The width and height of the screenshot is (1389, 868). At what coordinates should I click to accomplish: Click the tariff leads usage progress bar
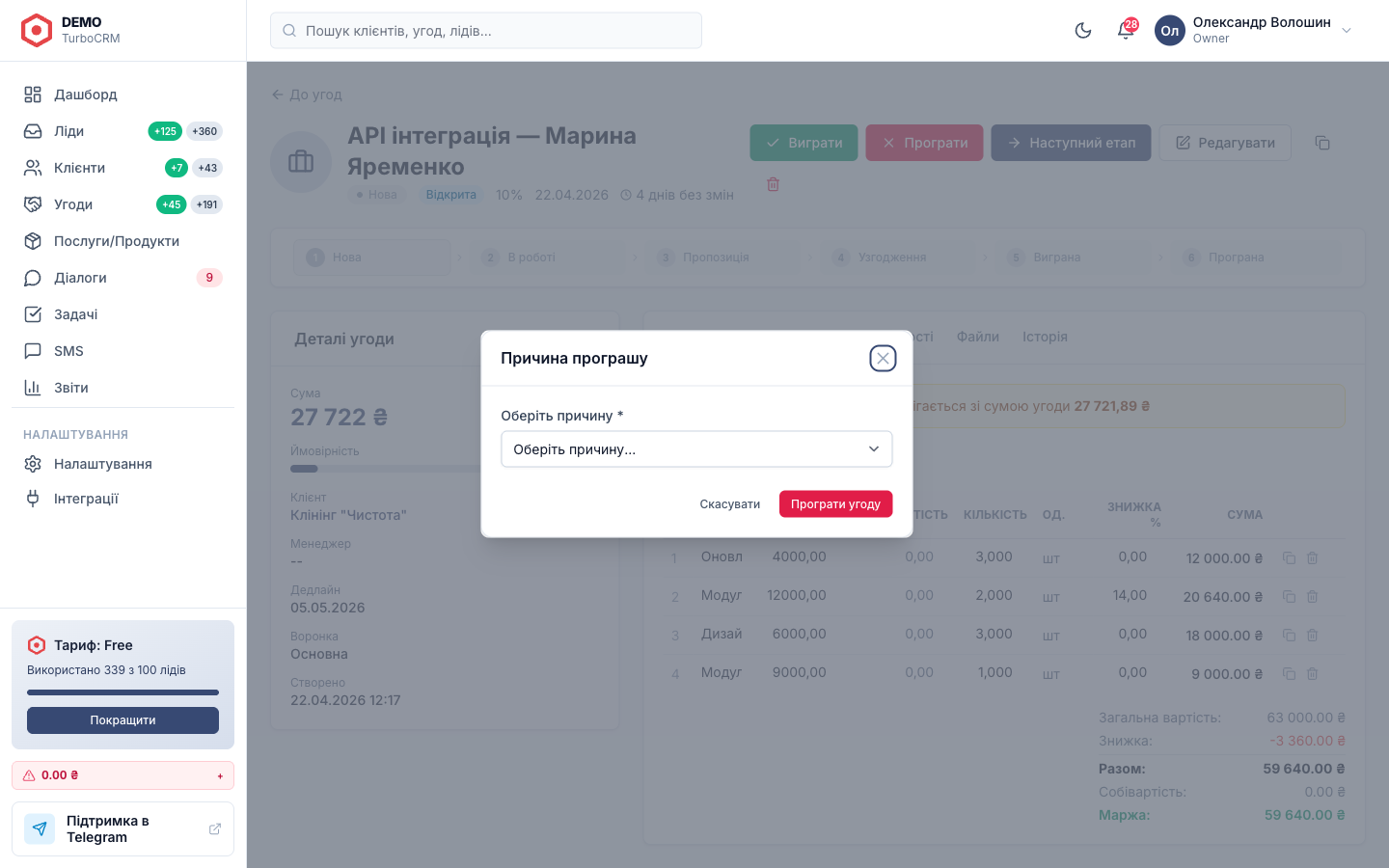(x=123, y=692)
